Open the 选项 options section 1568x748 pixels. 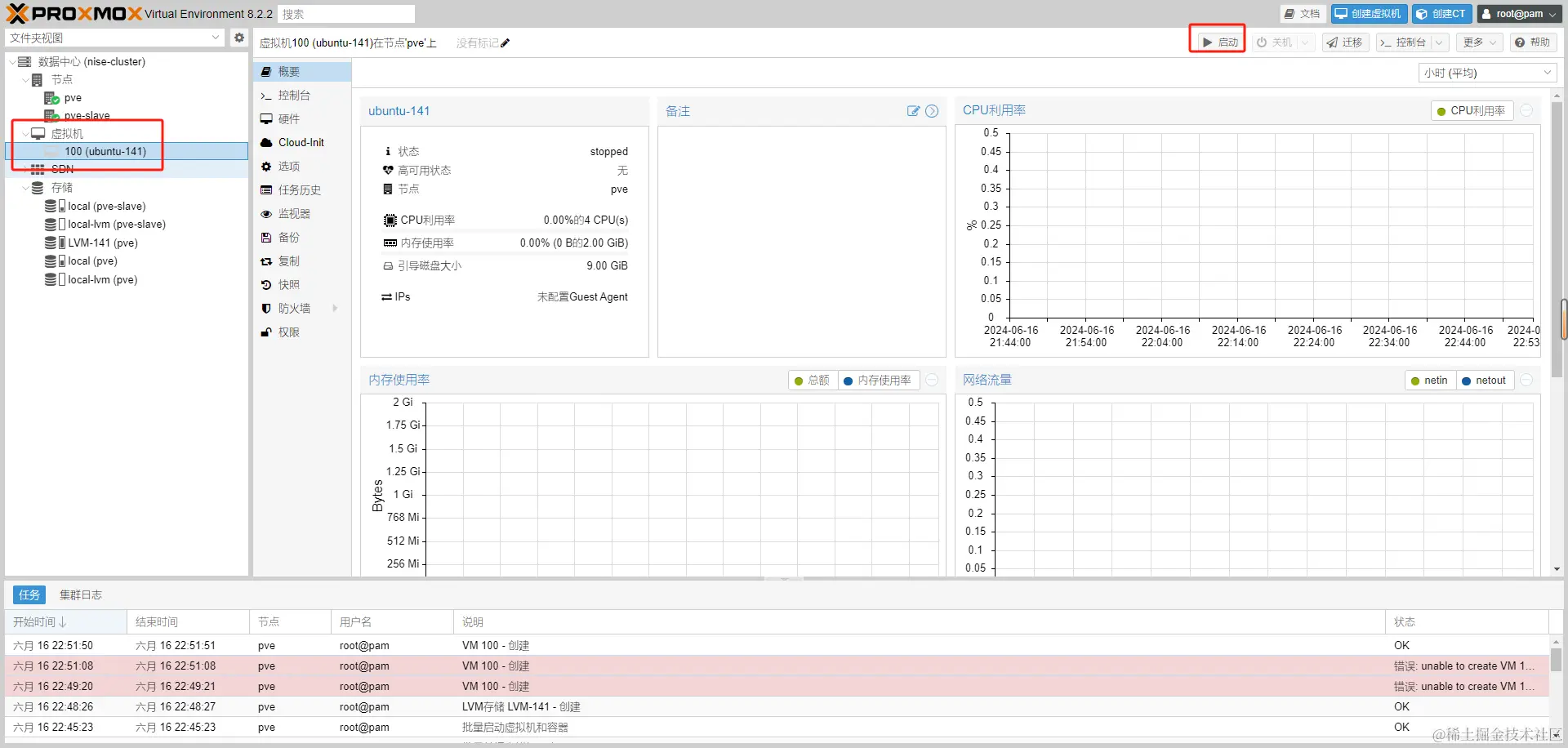(302, 167)
